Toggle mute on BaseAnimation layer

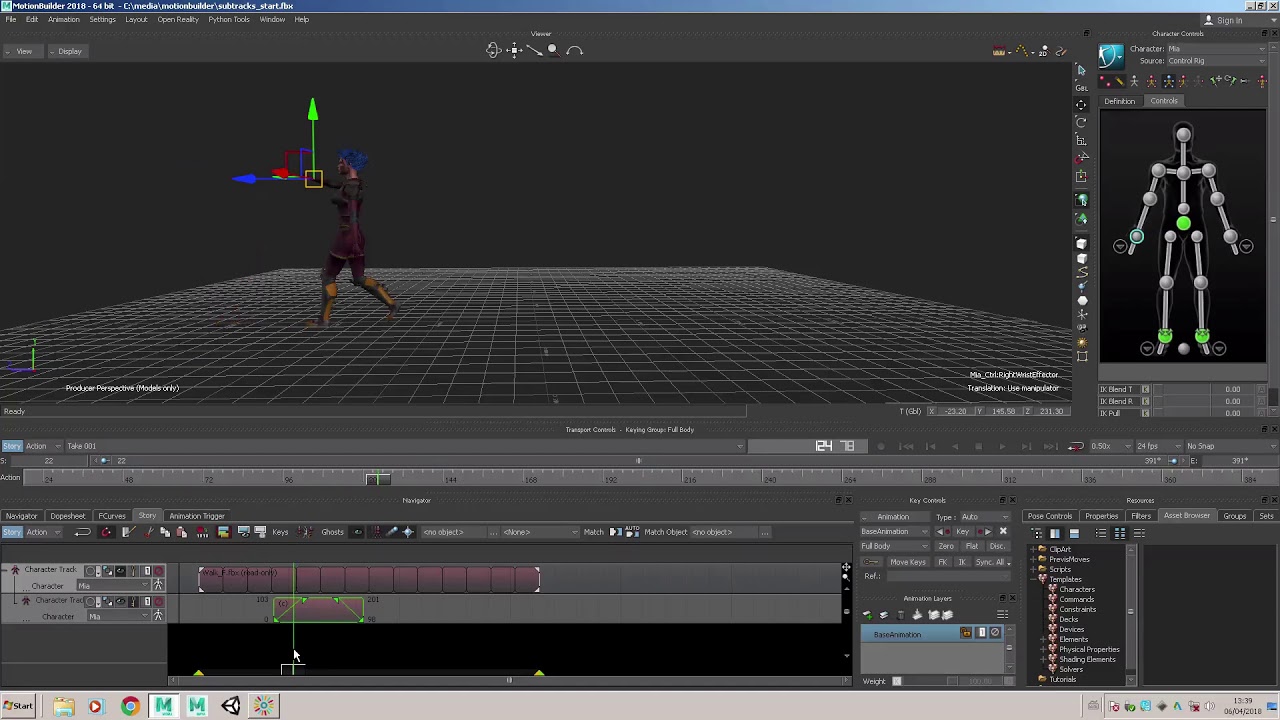click(x=995, y=633)
